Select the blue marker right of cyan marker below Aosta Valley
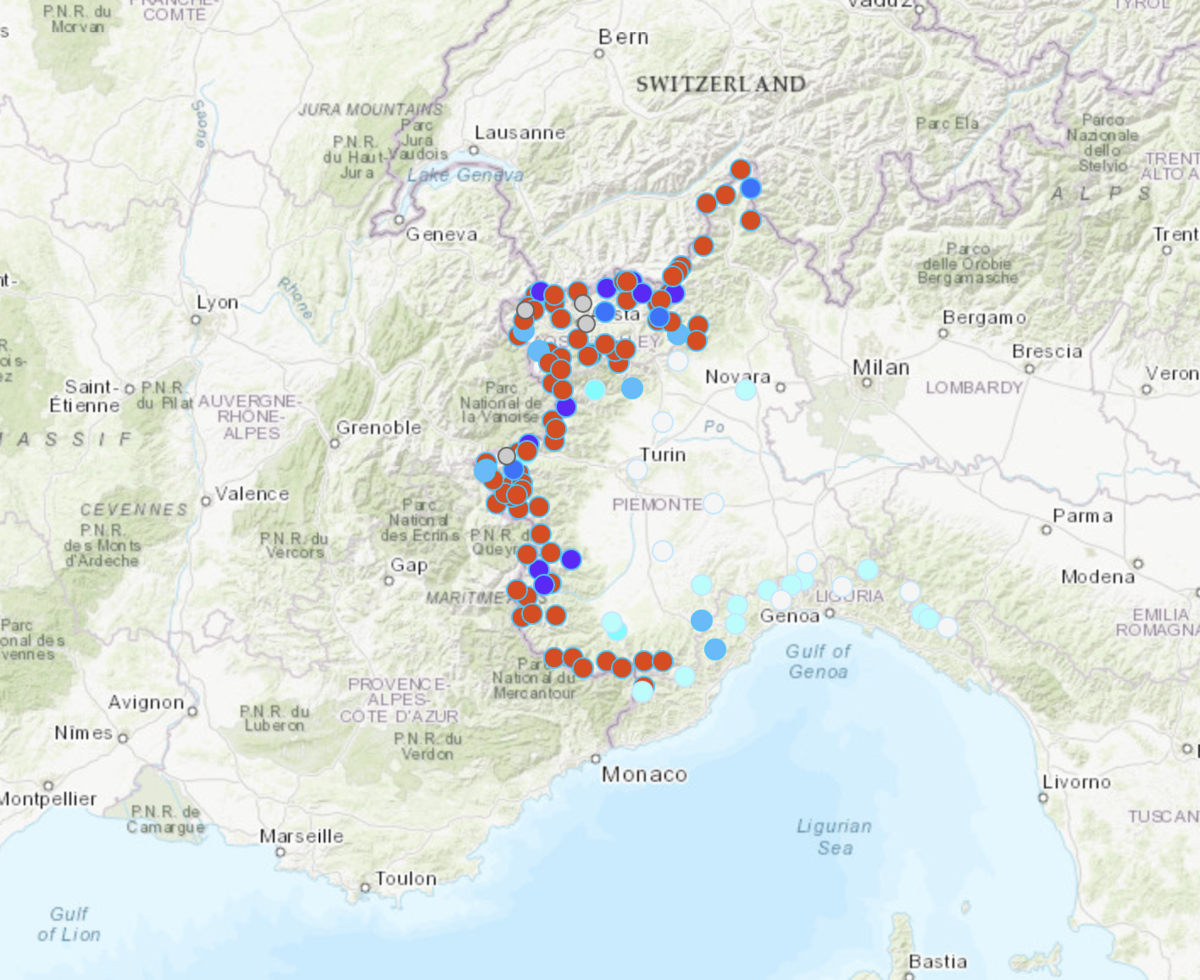The image size is (1200, 980). click(x=632, y=388)
